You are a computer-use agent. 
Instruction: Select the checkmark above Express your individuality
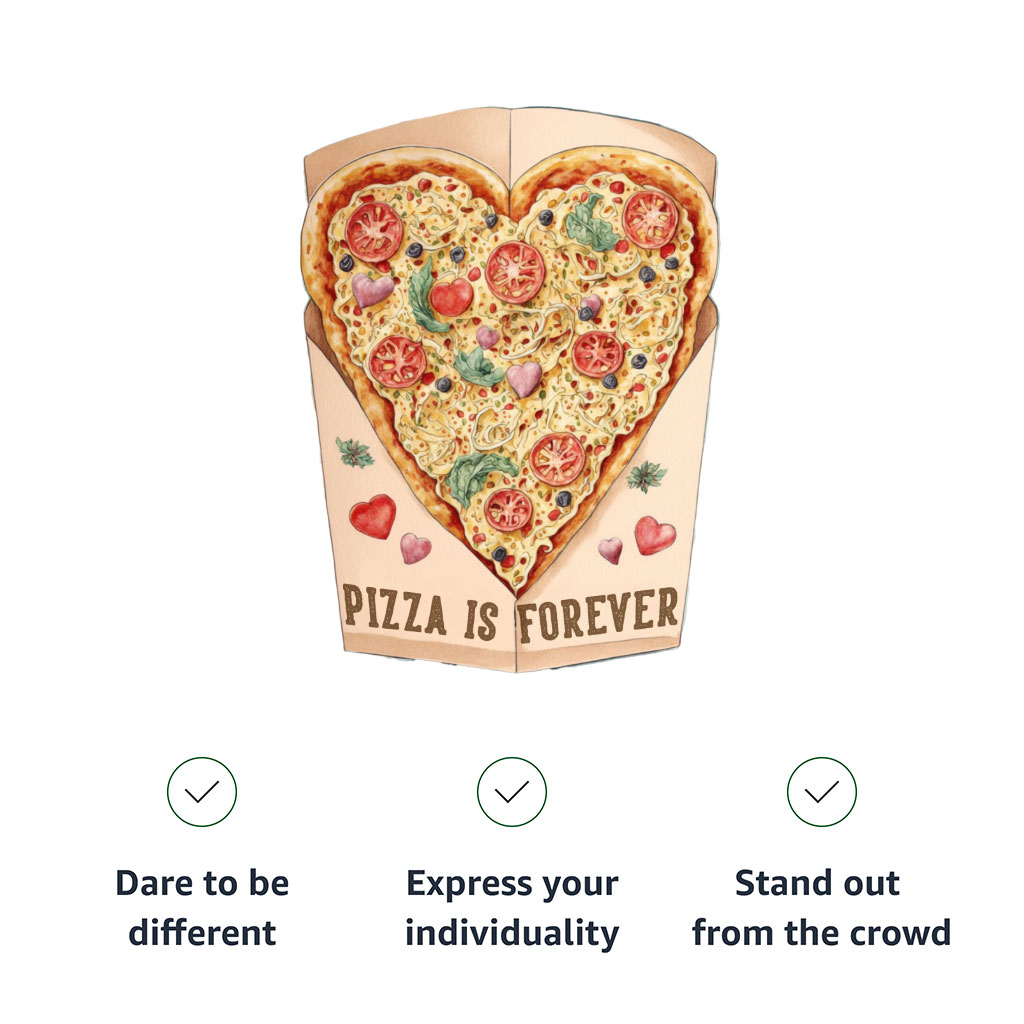[x=511, y=792]
